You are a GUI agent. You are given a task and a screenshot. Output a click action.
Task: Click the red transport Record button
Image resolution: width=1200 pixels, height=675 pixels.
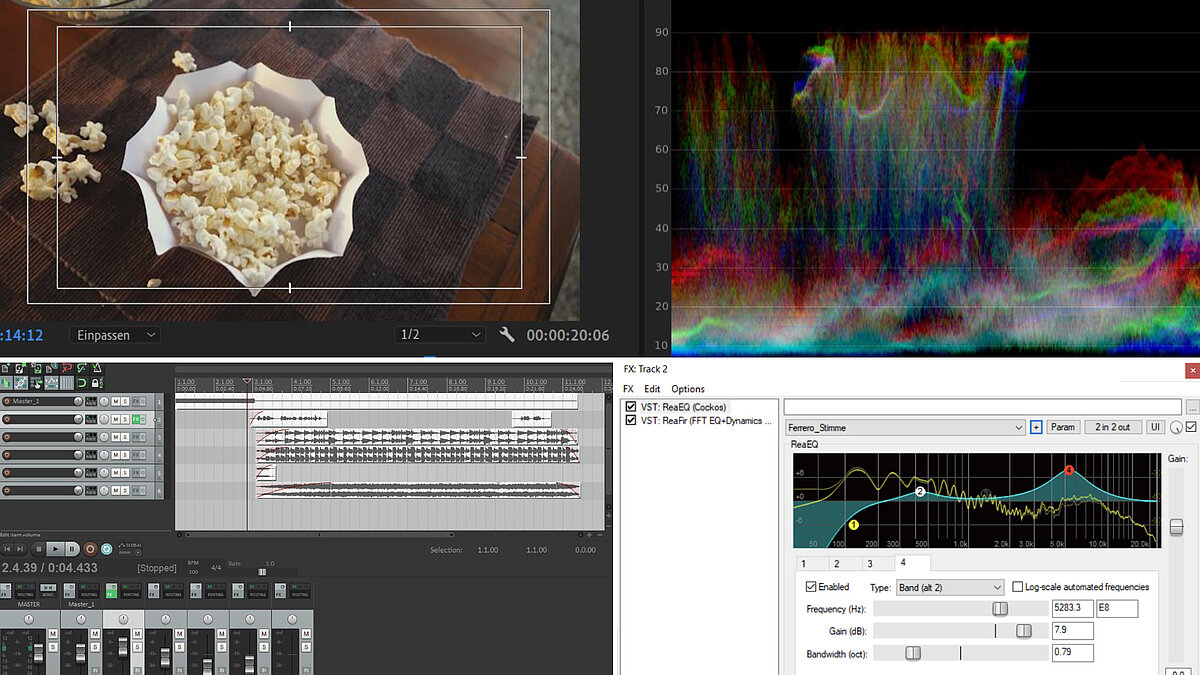coord(90,549)
